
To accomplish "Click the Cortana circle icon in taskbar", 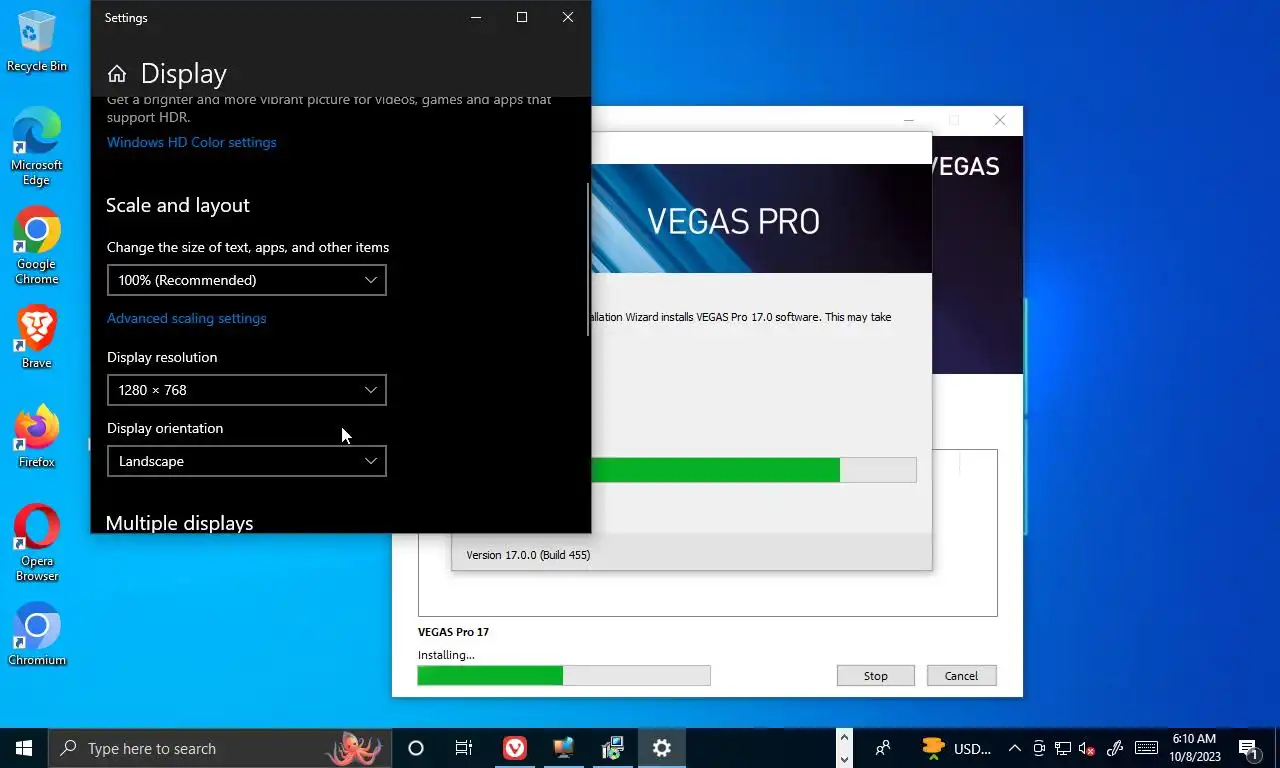I will [416, 748].
